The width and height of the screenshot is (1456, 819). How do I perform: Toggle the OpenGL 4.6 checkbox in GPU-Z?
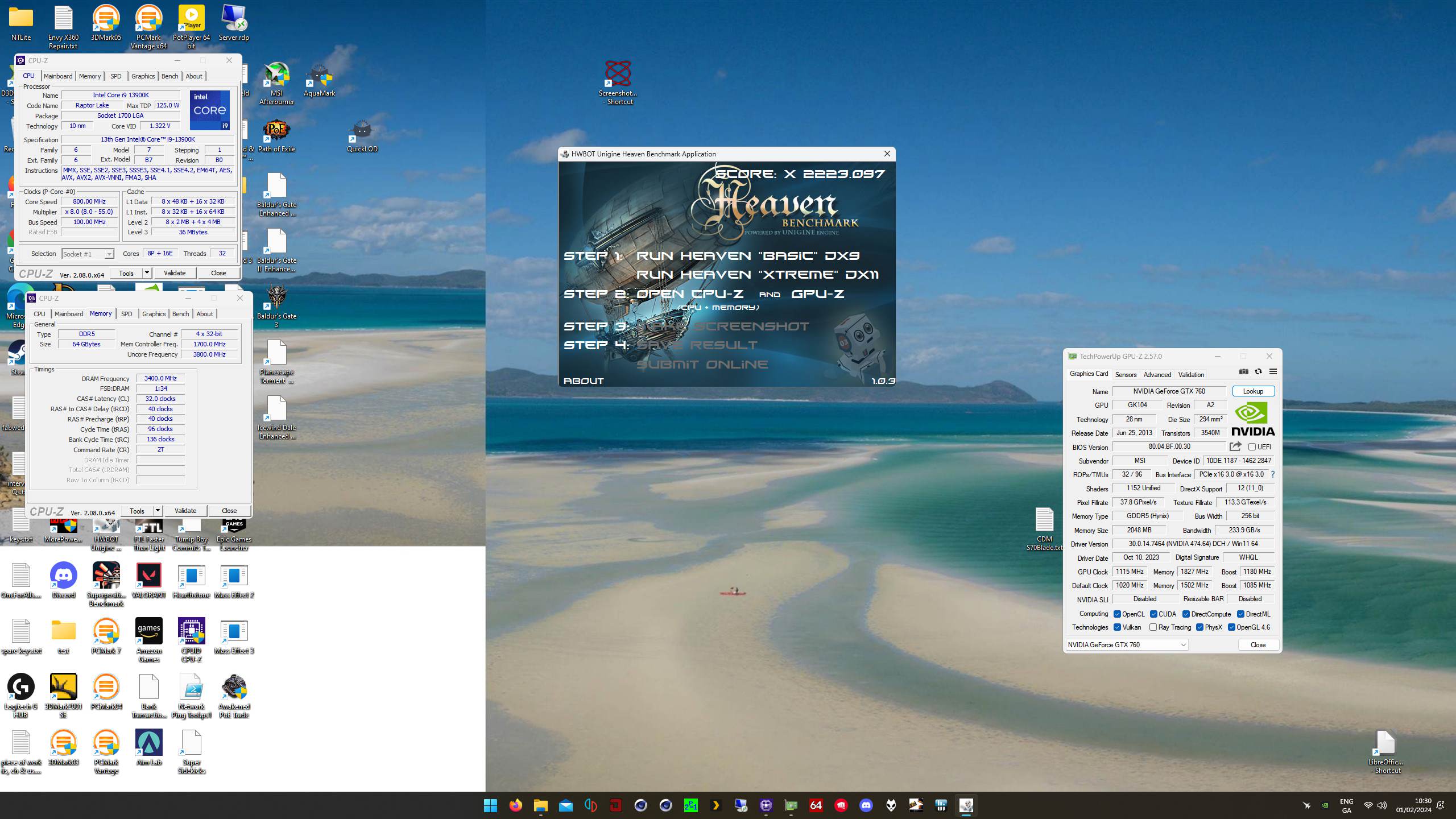(x=1231, y=627)
